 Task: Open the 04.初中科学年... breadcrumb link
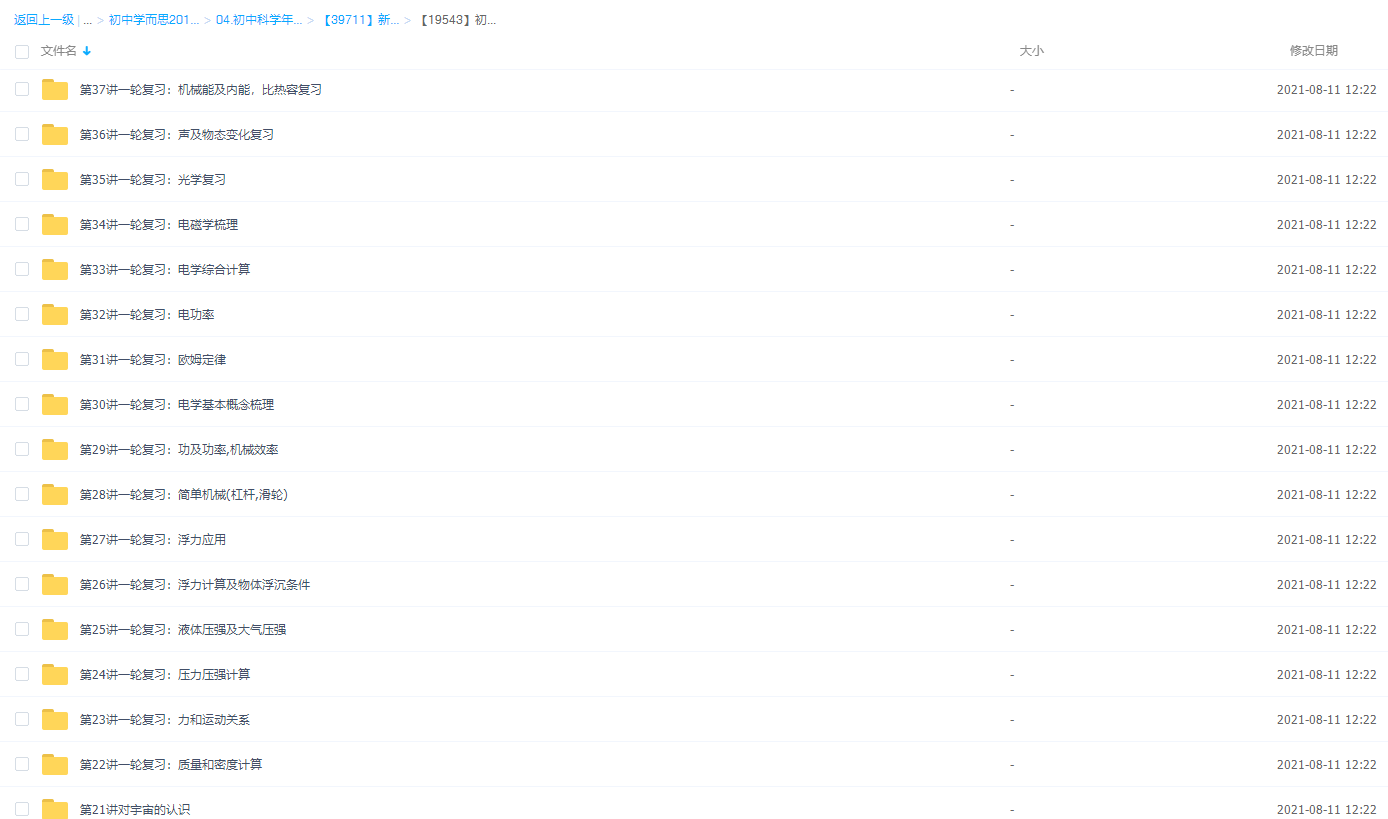[259, 20]
